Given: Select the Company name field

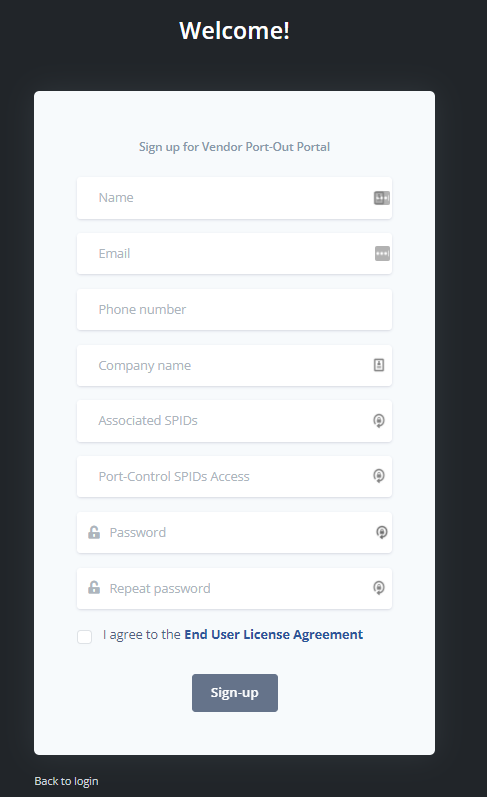Looking at the screenshot, I should click(x=234, y=365).
